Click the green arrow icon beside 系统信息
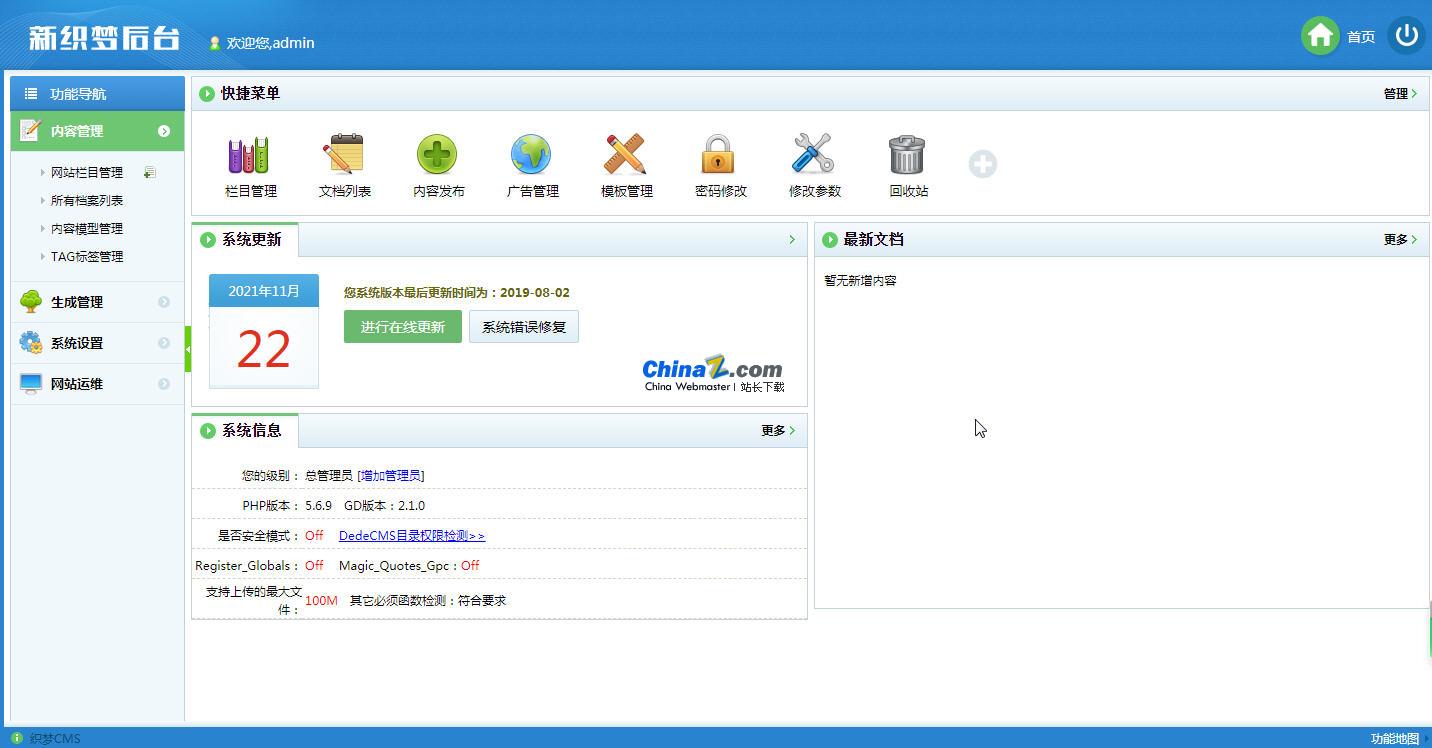The height and width of the screenshot is (748, 1432). [x=208, y=431]
